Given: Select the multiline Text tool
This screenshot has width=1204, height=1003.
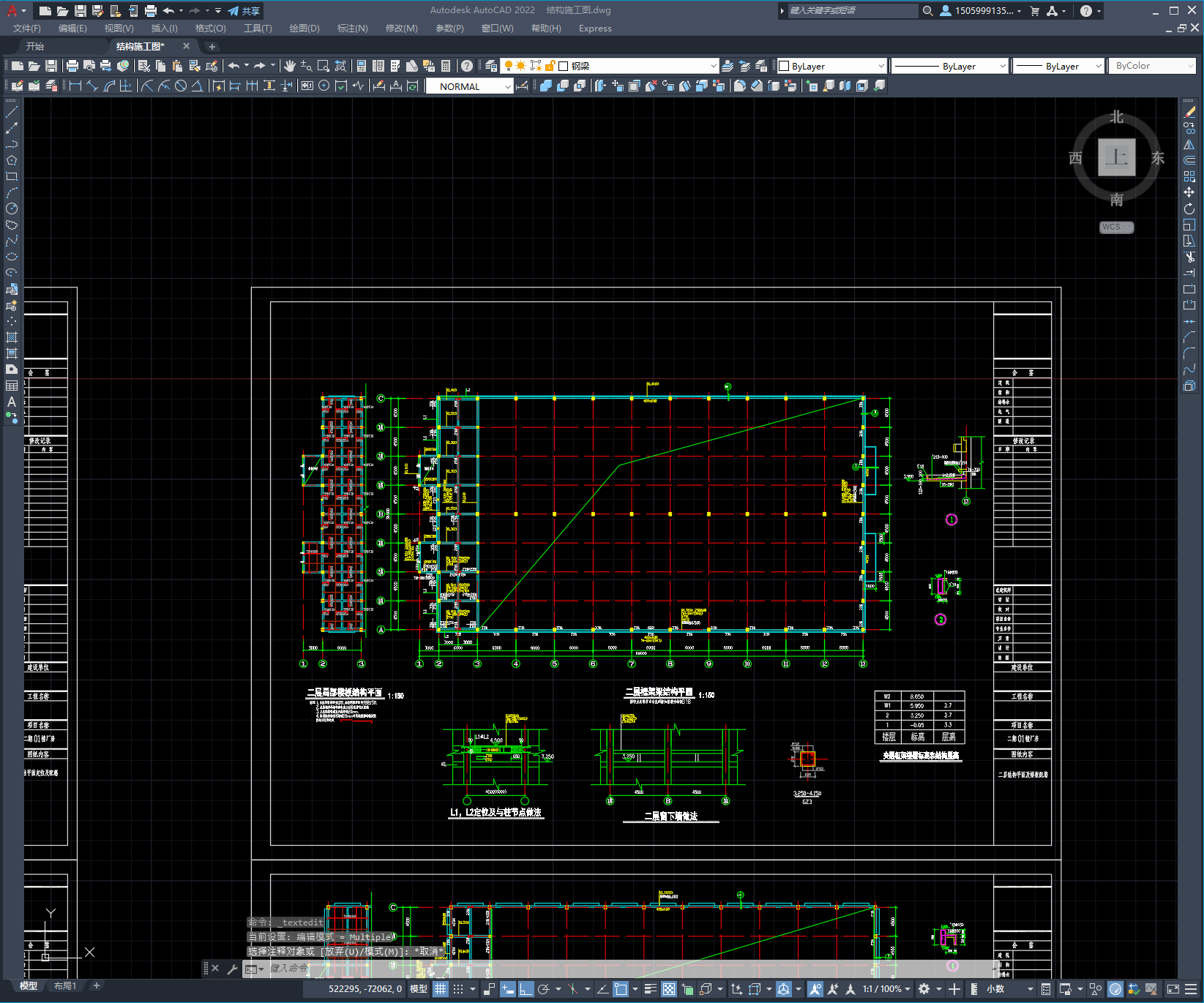Looking at the screenshot, I should 12,402.
